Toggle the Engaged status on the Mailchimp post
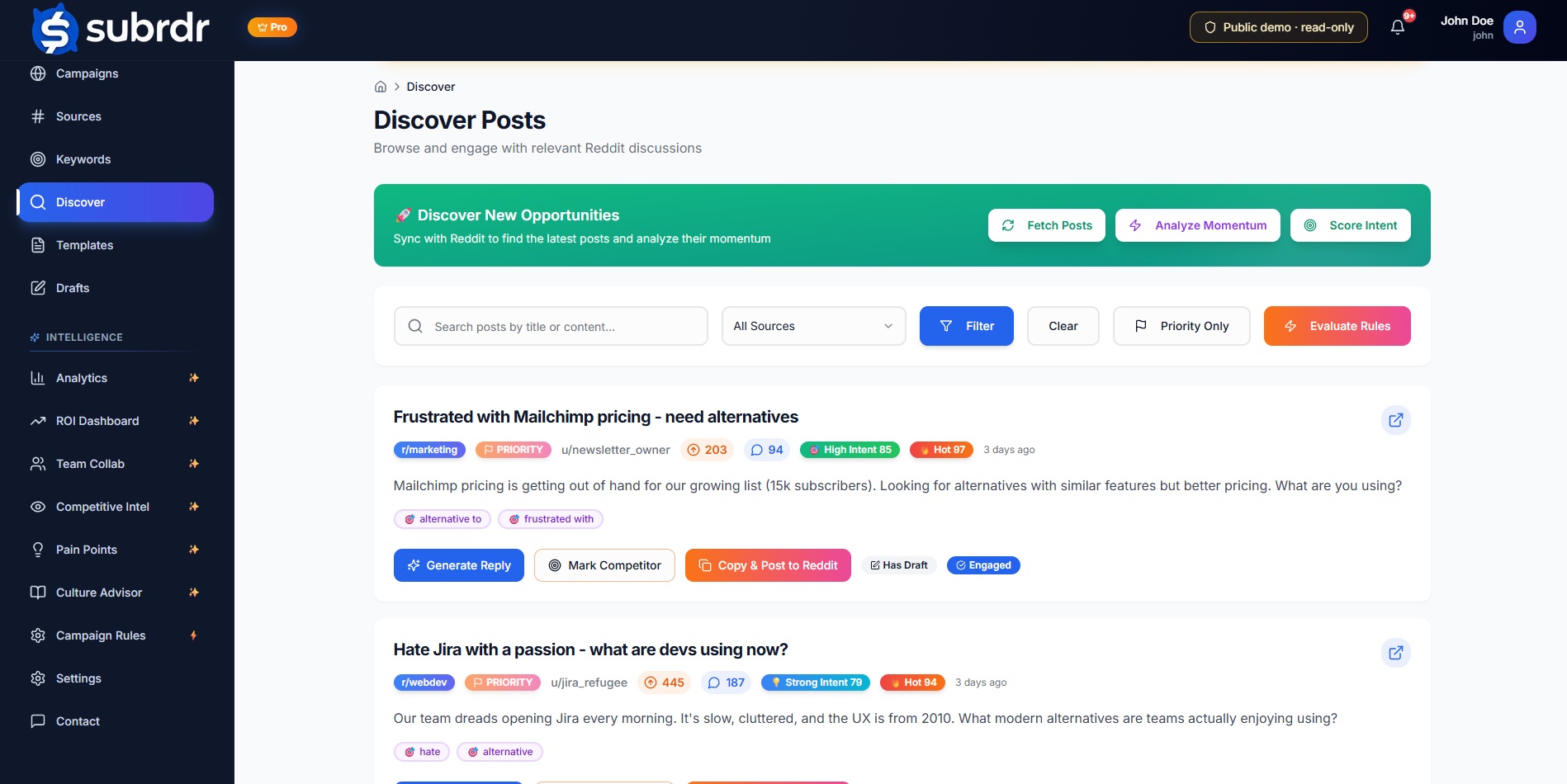The width and height of the screenshot is (1567, 784). tap(983, 565)
